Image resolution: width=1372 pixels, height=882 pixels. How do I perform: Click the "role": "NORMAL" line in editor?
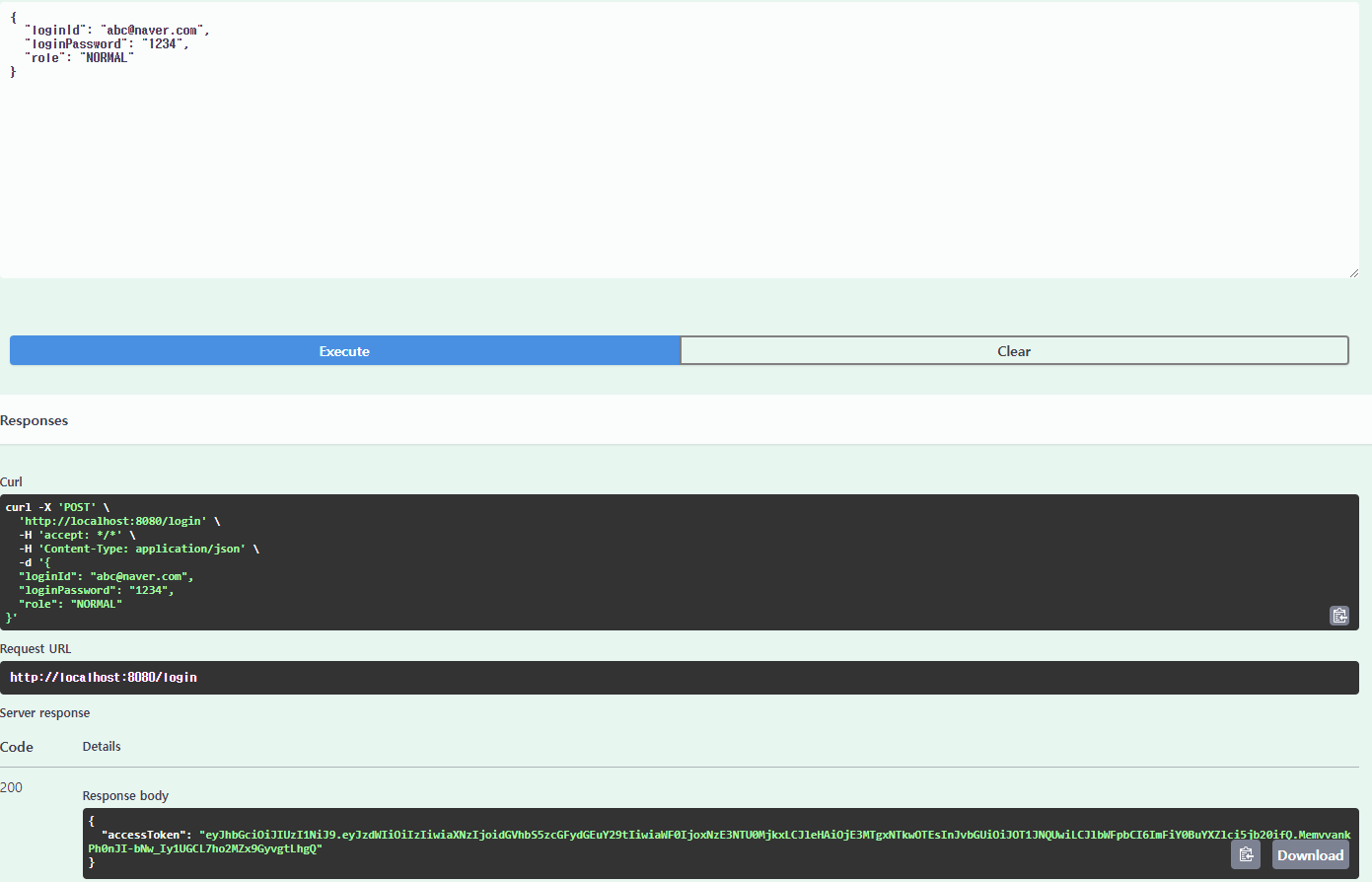[79, 57]
